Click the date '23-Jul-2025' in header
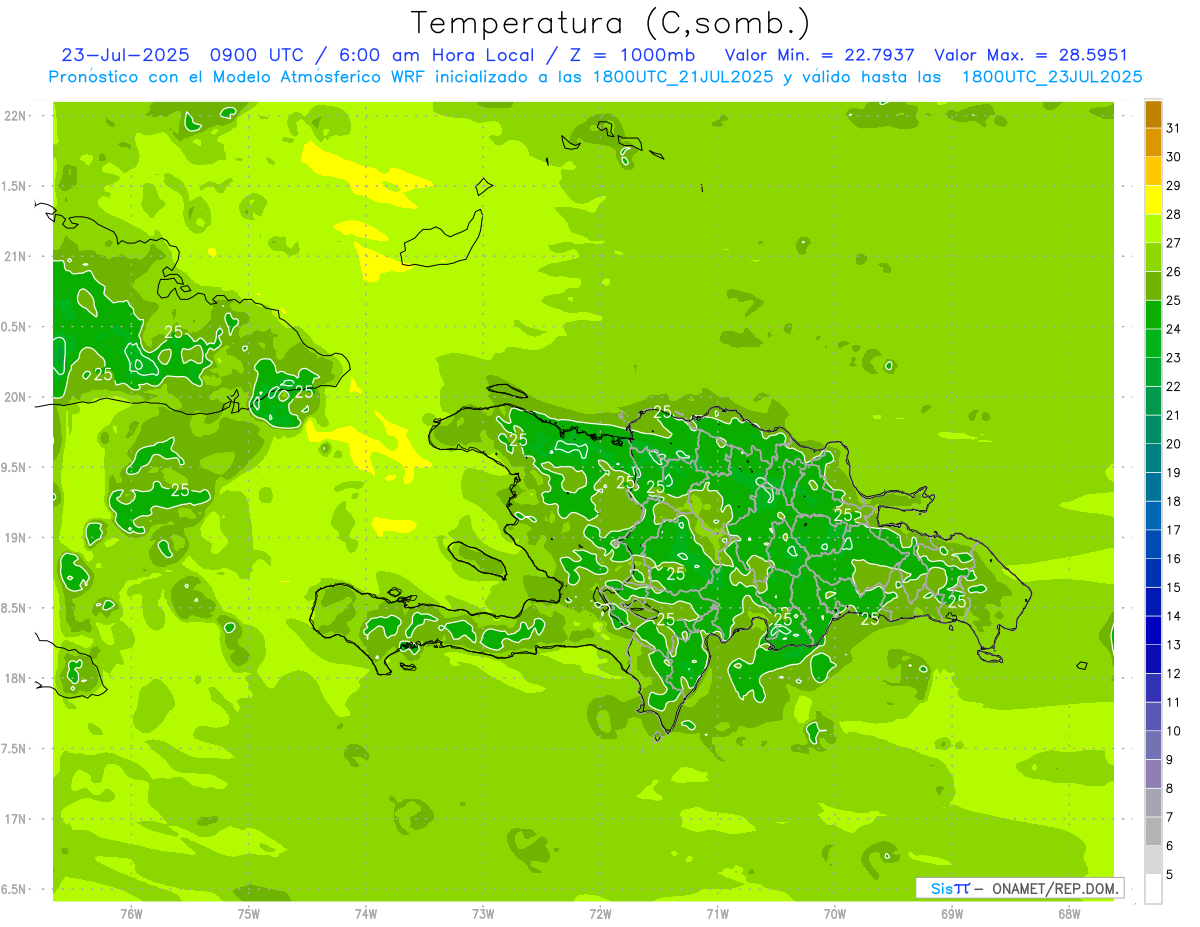Image resolution: width=1200 pixels, height=927 pixels. (126, 55)
